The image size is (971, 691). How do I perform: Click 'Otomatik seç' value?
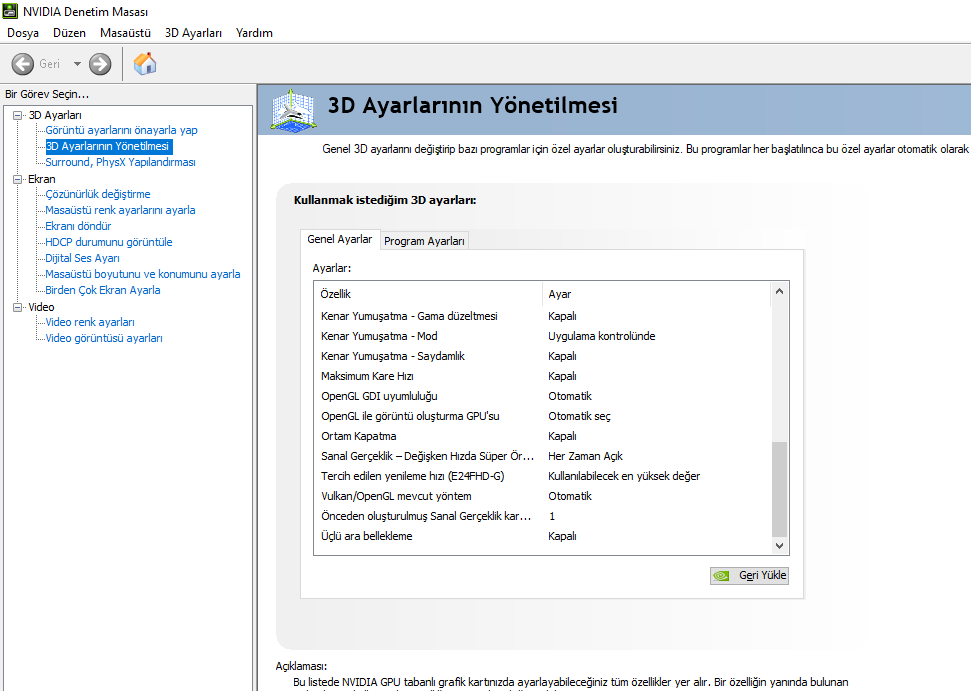pos(579,416)
